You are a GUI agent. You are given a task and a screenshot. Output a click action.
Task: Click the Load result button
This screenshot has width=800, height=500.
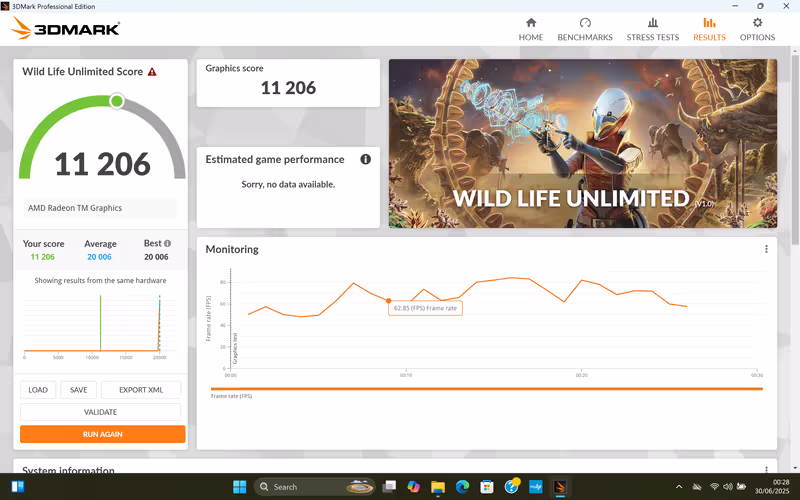[x=38, y=390]
